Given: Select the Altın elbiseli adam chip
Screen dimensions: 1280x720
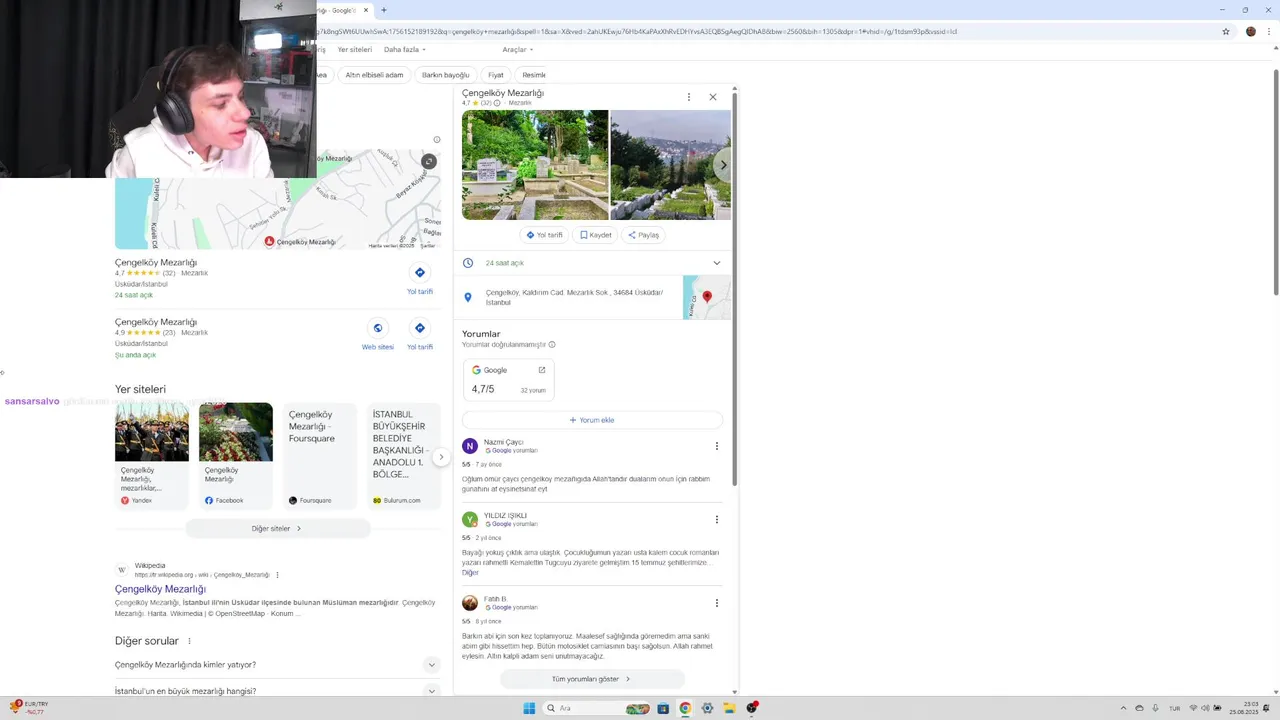Looking at the screenshot, I should [x=374, y=75].
